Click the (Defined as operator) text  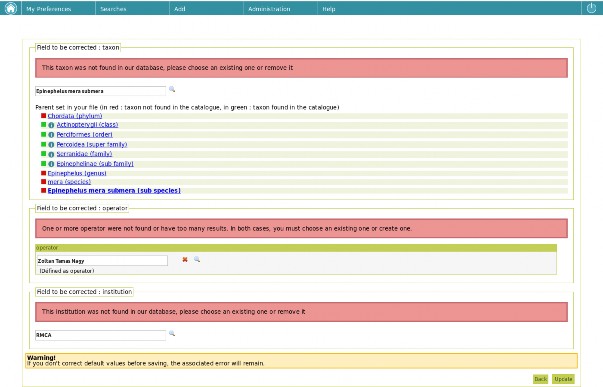pyautogui.click(x=67, y=271)
